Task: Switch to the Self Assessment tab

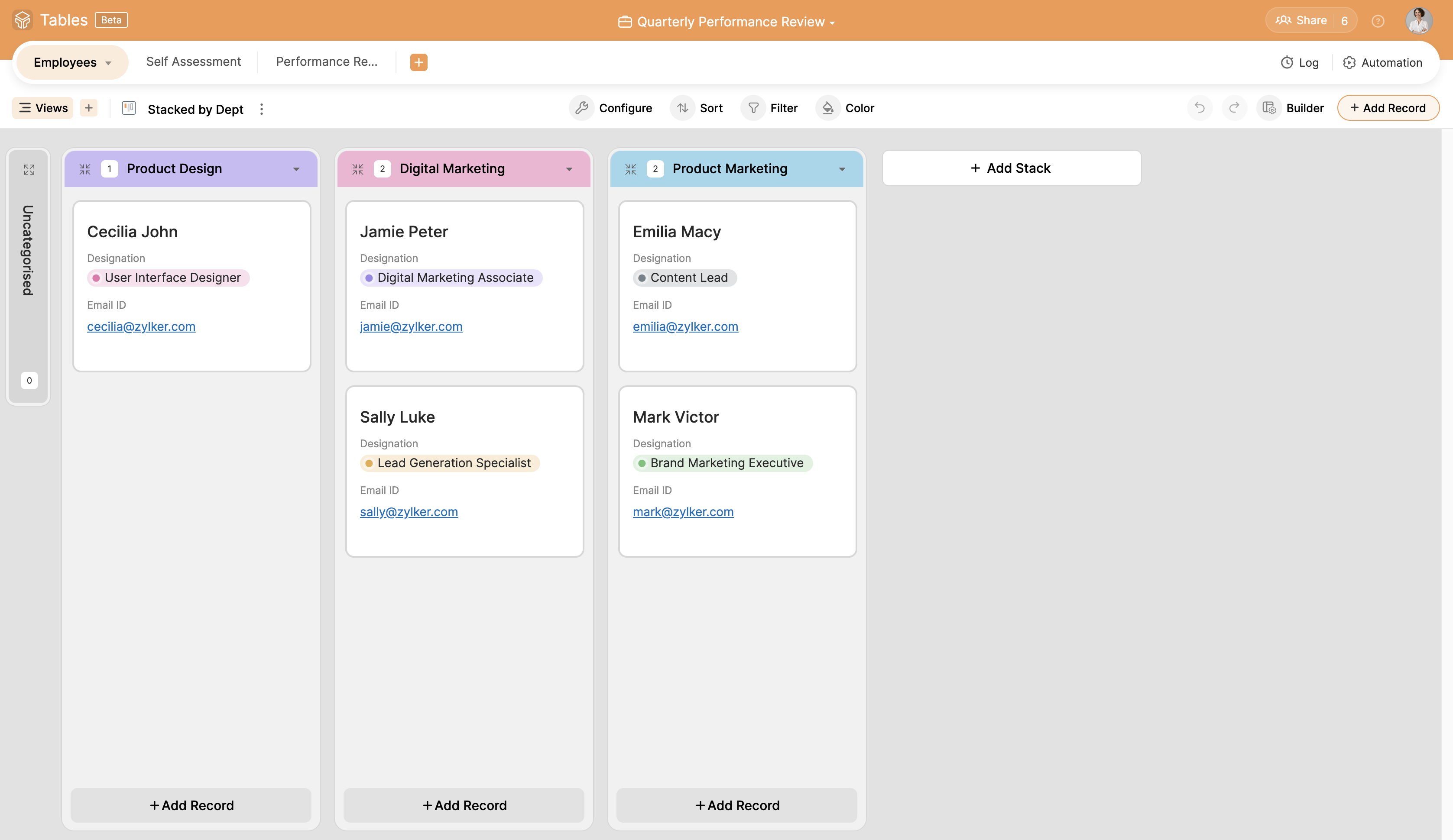Action: [x=193, y=62]
